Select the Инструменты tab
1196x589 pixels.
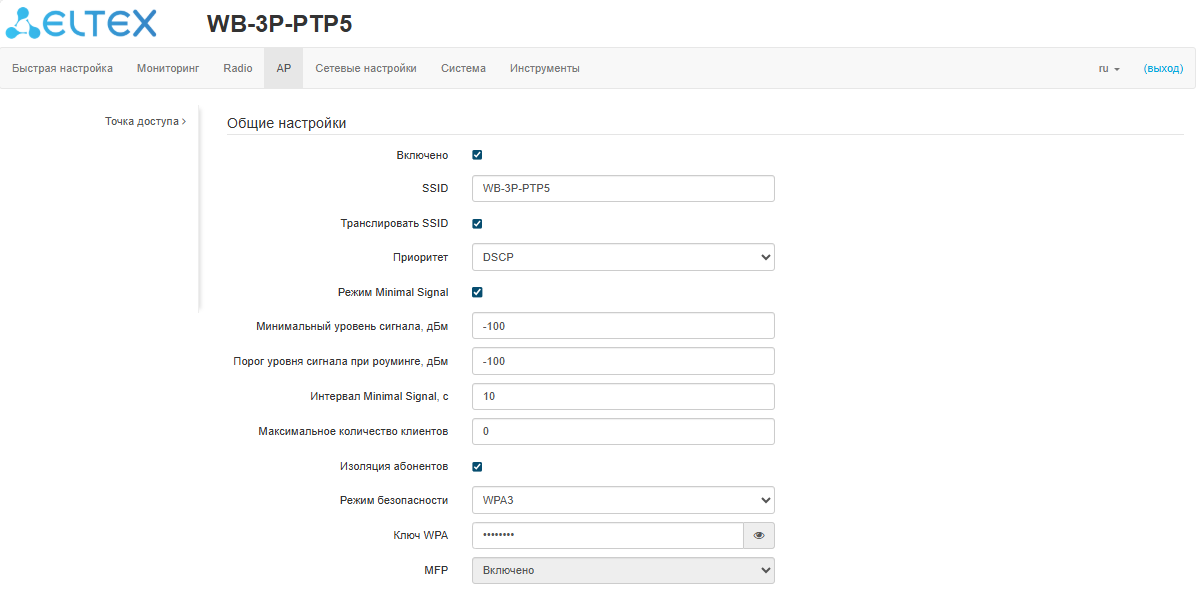click(544, 68)
